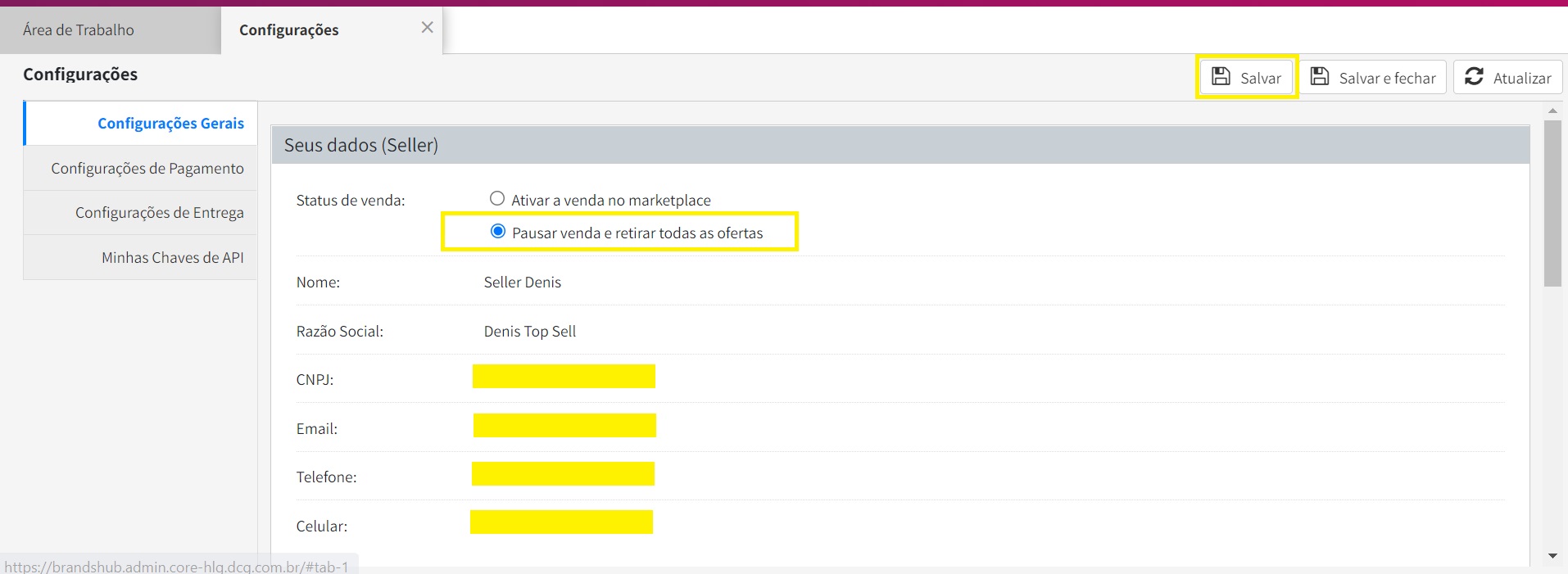Click the CNPJ label

(x=315, y=379)
